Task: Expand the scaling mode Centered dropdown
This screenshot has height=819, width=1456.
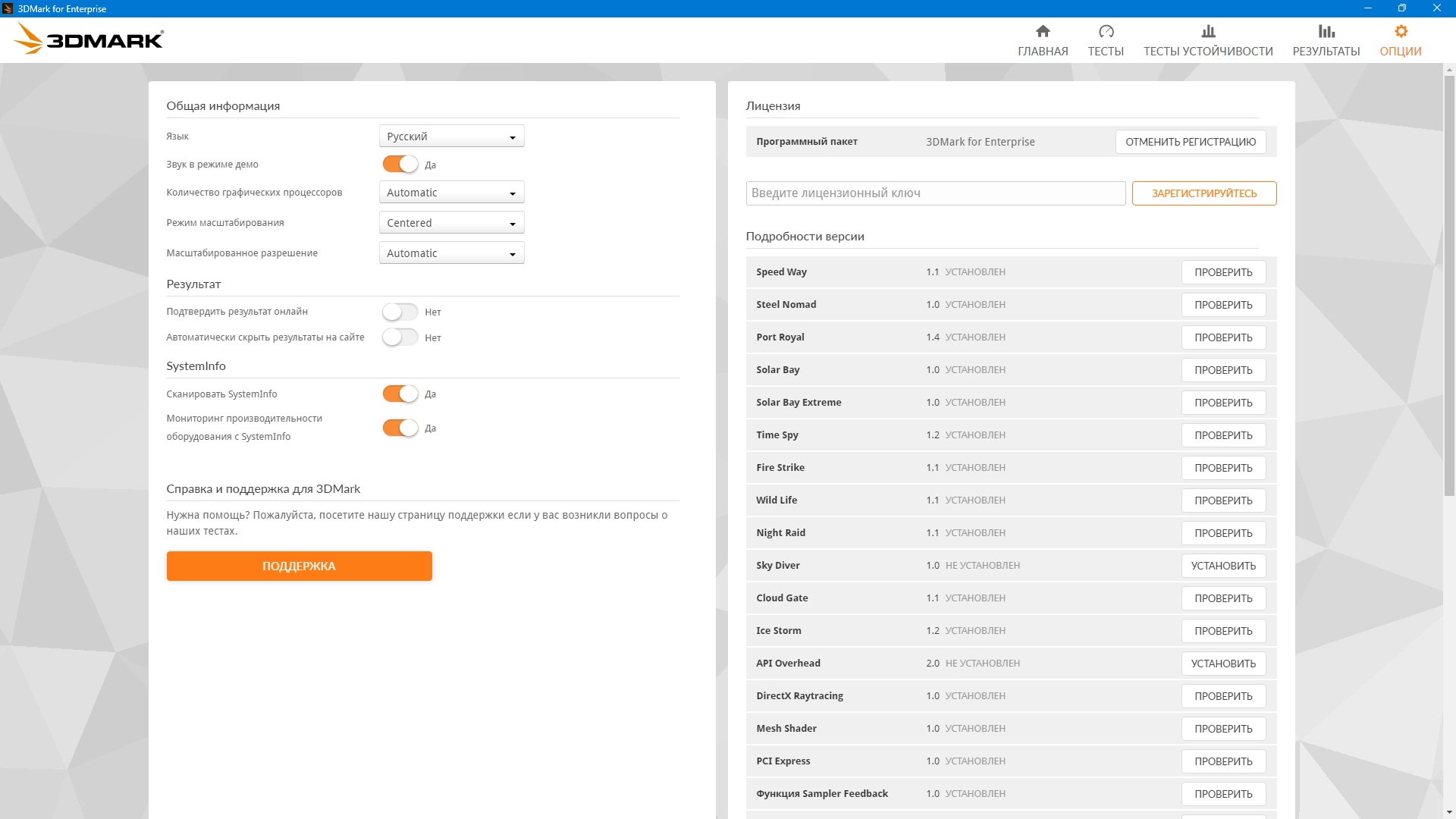Action: pos(451,223)
